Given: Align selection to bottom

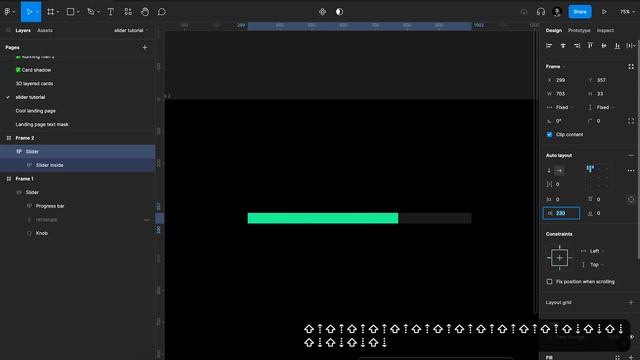Looking at the screenshot, I should (618, 46).
